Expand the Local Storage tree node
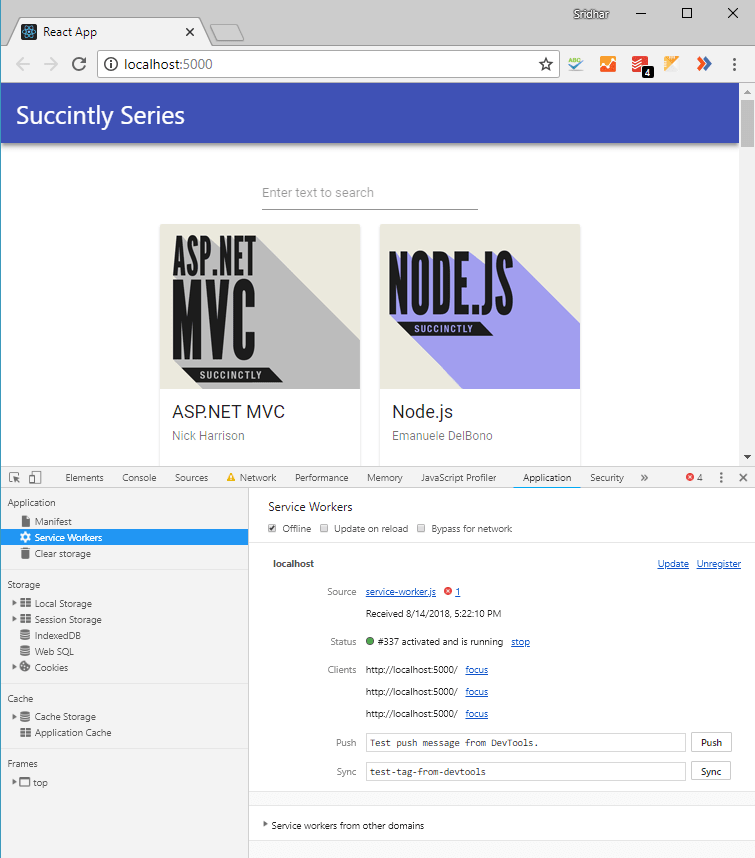 14,602
